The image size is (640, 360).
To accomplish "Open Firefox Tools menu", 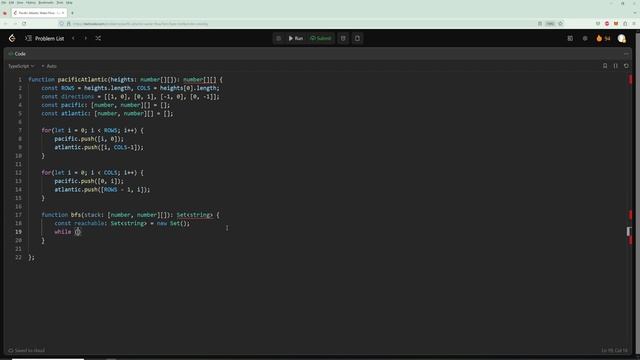I will [x=60, y=2].
